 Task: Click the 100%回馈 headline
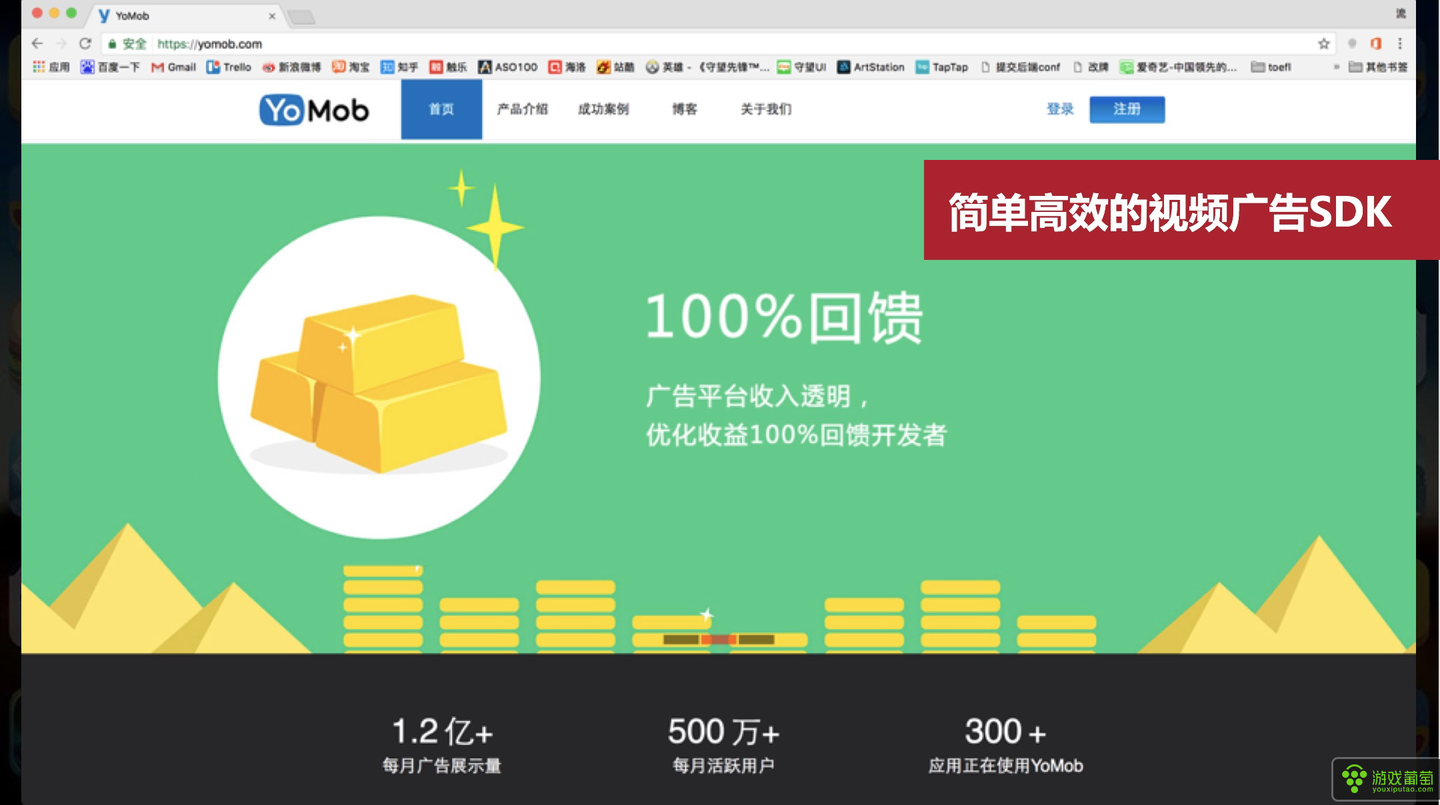(x=784, y=317)
